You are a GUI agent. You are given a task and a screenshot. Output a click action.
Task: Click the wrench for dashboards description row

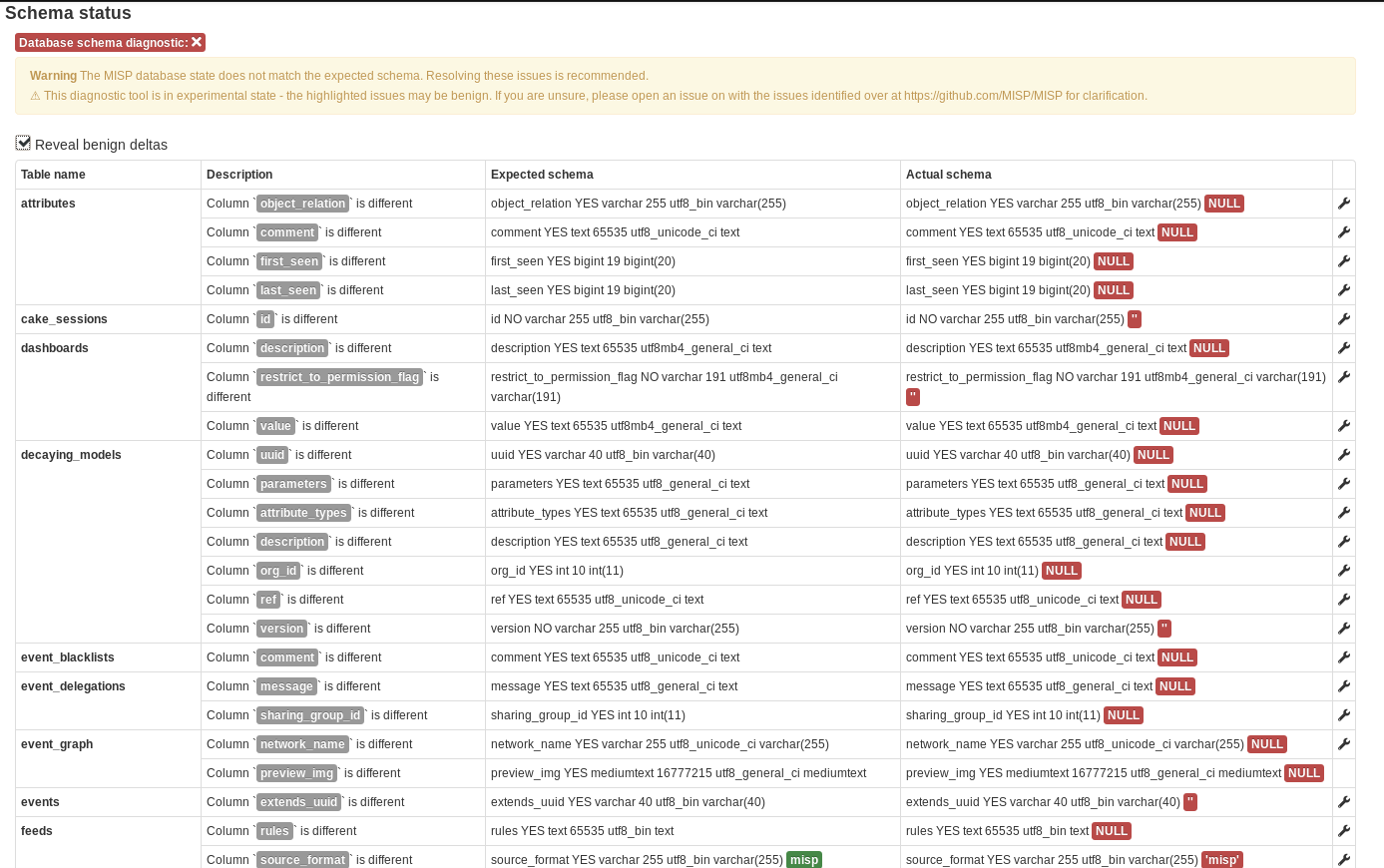1343,348
